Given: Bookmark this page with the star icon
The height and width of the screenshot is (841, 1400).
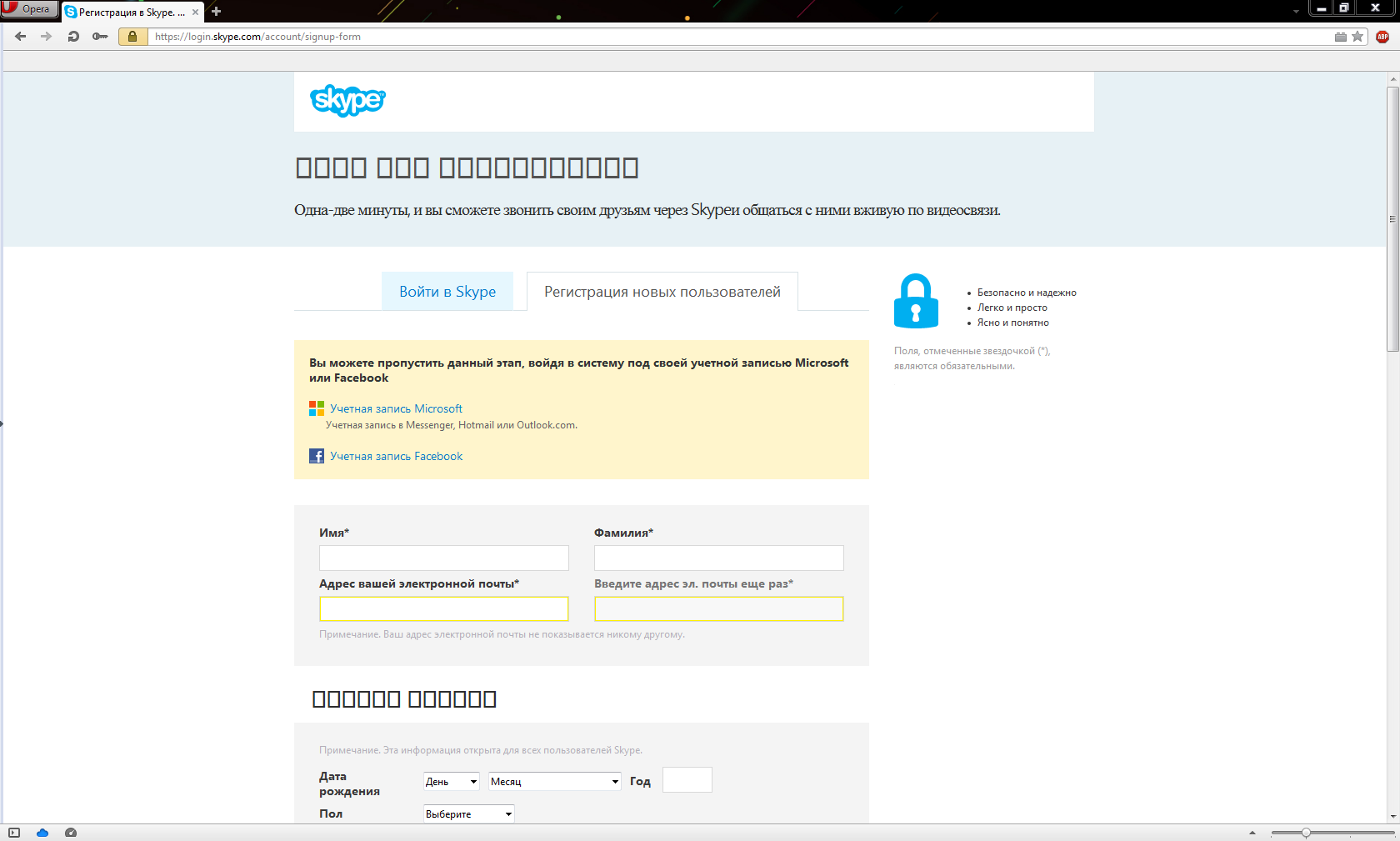Looking at the screenshot, I should point(1357,37).
